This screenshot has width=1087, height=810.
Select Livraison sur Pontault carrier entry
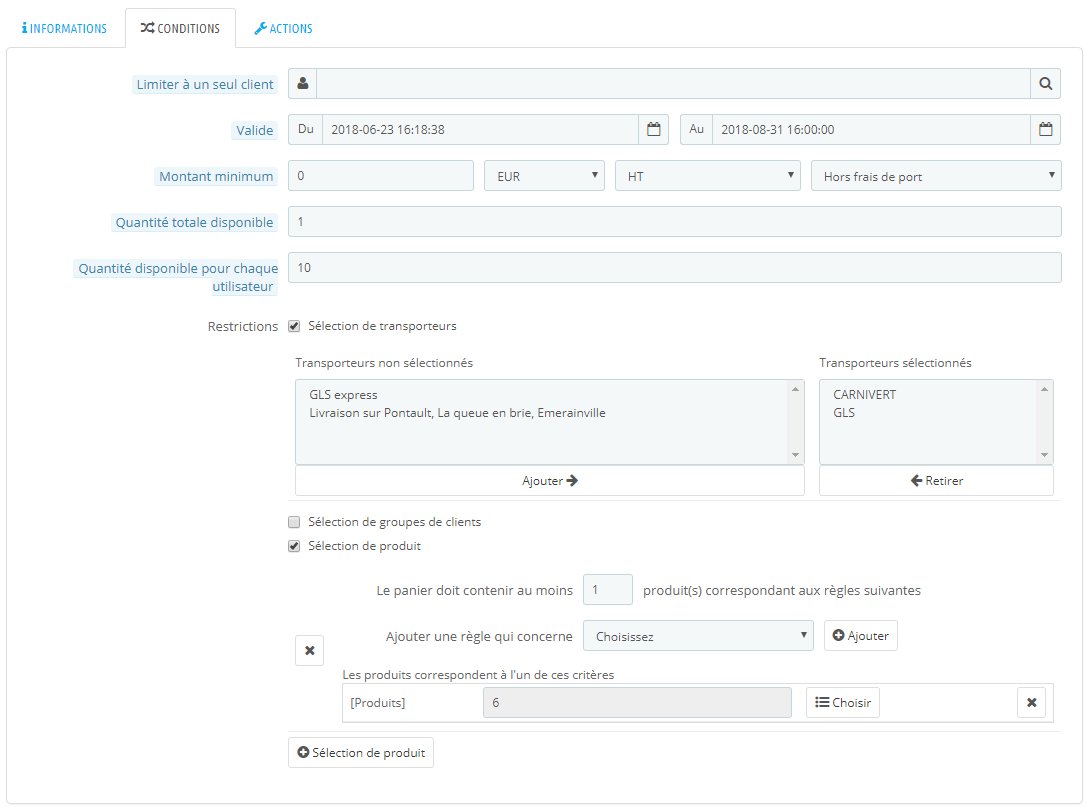458,413
